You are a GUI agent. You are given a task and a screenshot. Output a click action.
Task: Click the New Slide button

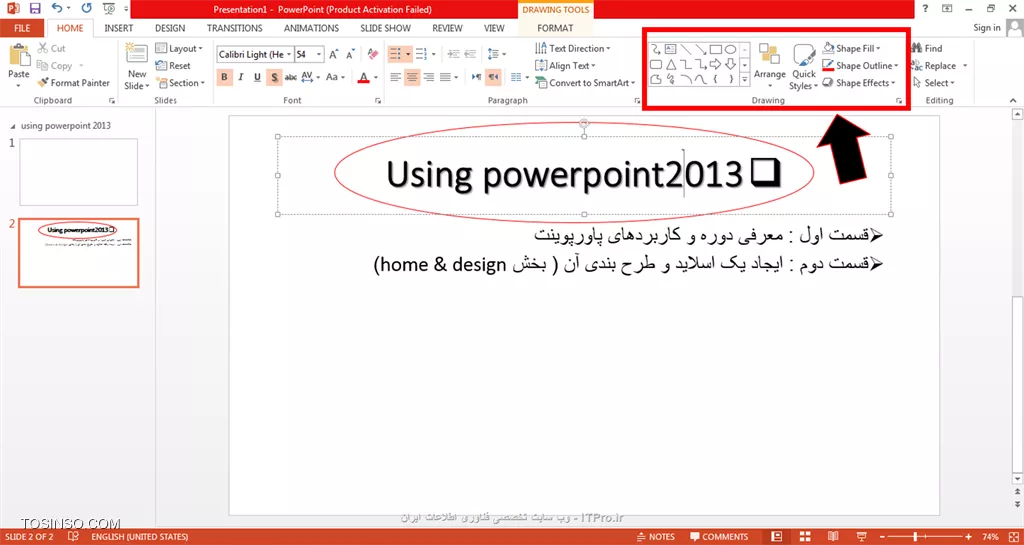pos(137,67)
